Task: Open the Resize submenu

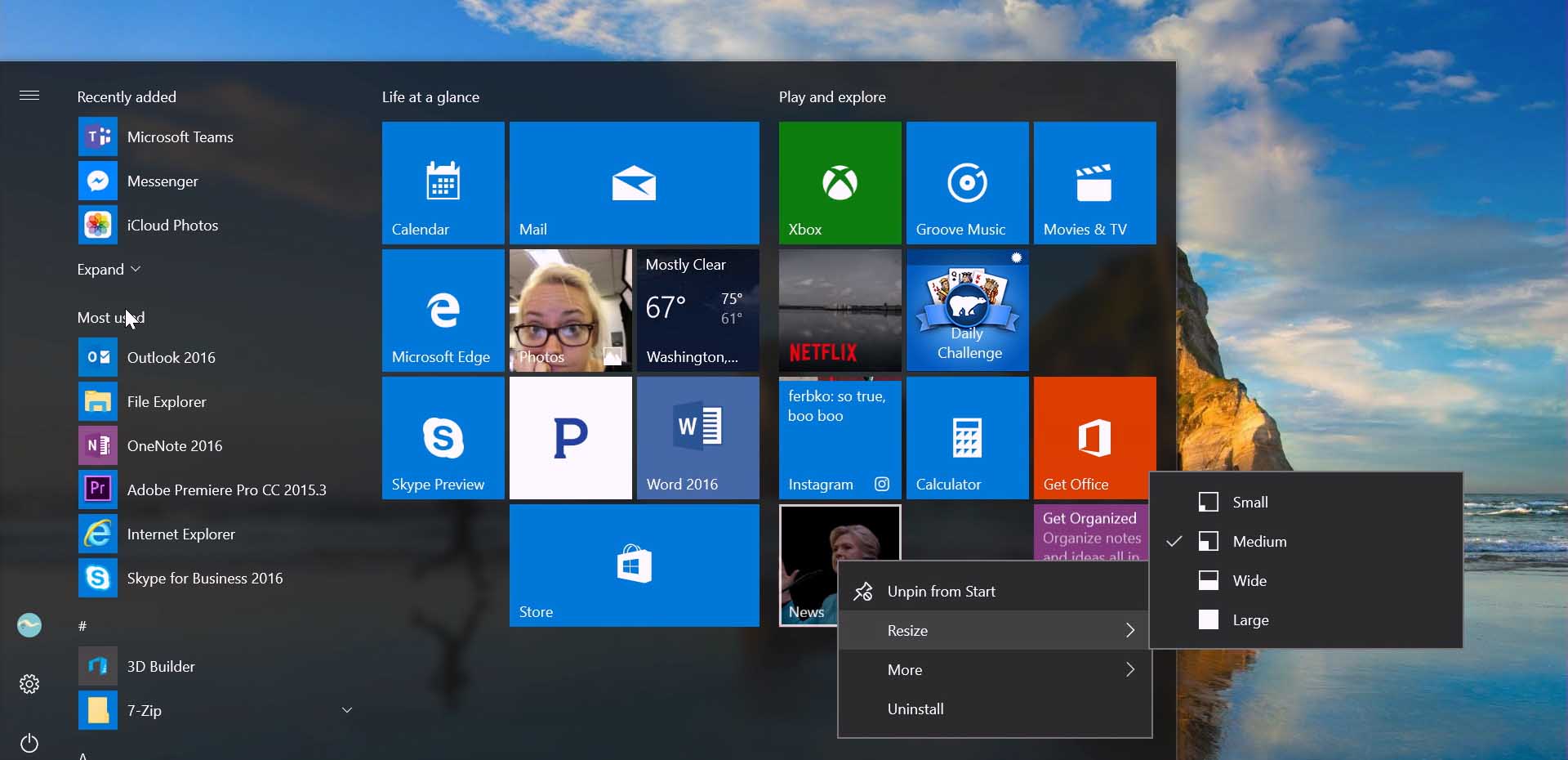Action: [x=995, y=630]
